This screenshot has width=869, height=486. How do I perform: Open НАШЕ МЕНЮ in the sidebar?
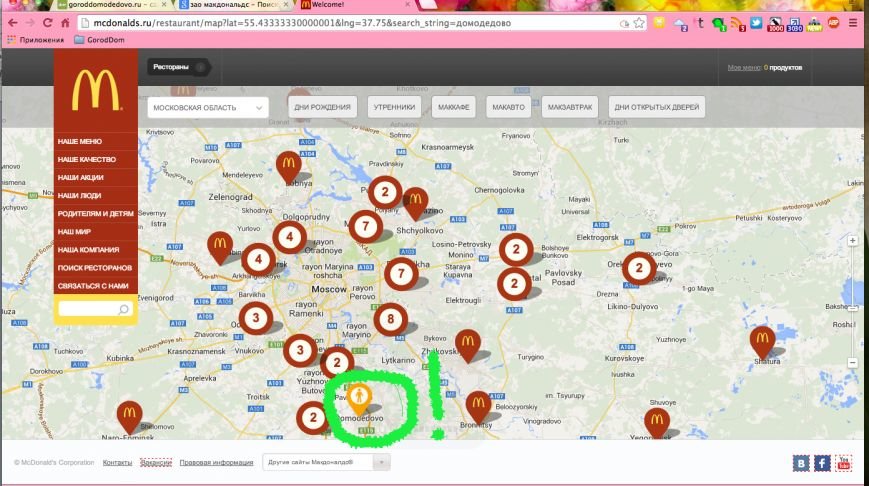tap(80, 141)
